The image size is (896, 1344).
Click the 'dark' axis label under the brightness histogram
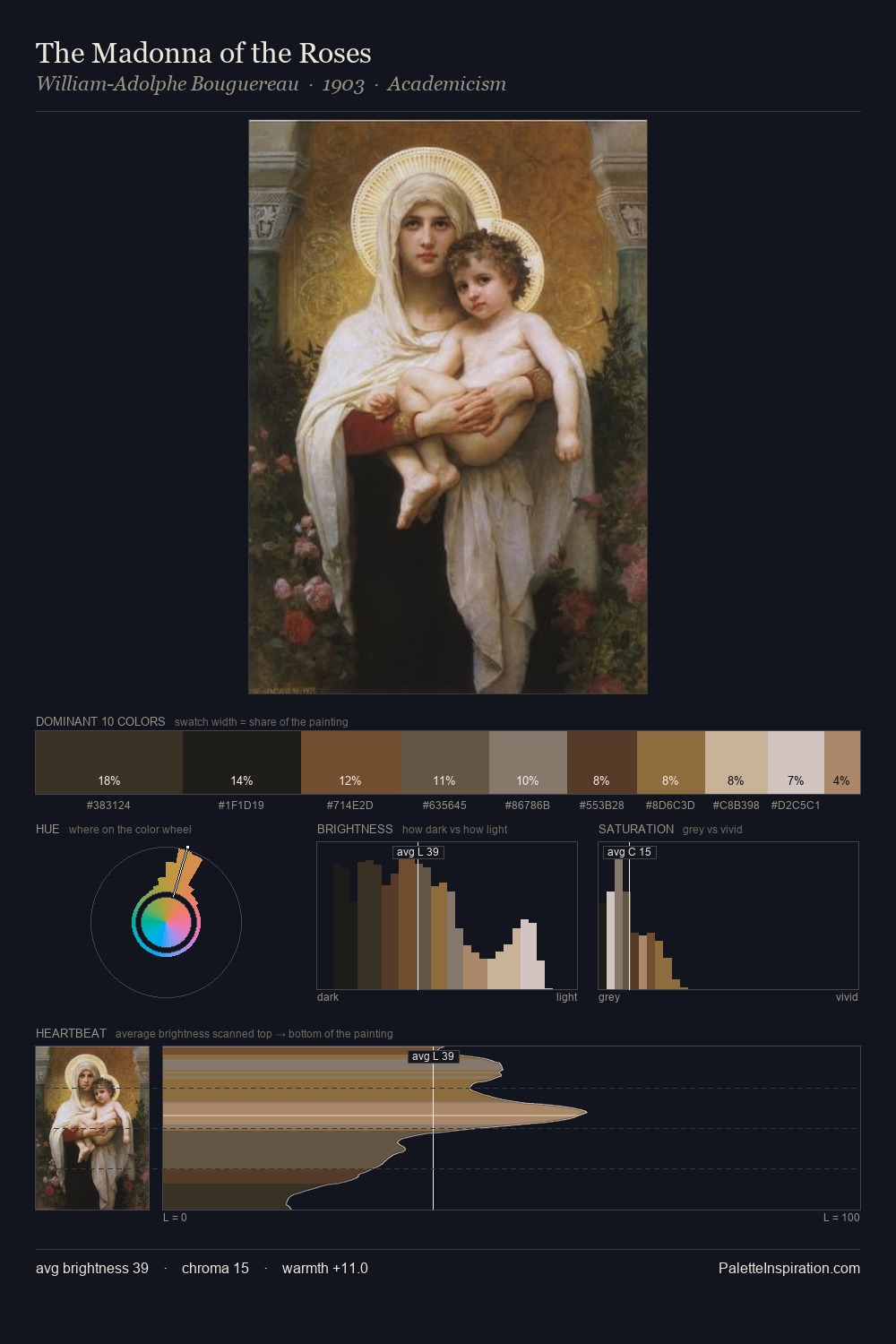[x=328, y=997]
